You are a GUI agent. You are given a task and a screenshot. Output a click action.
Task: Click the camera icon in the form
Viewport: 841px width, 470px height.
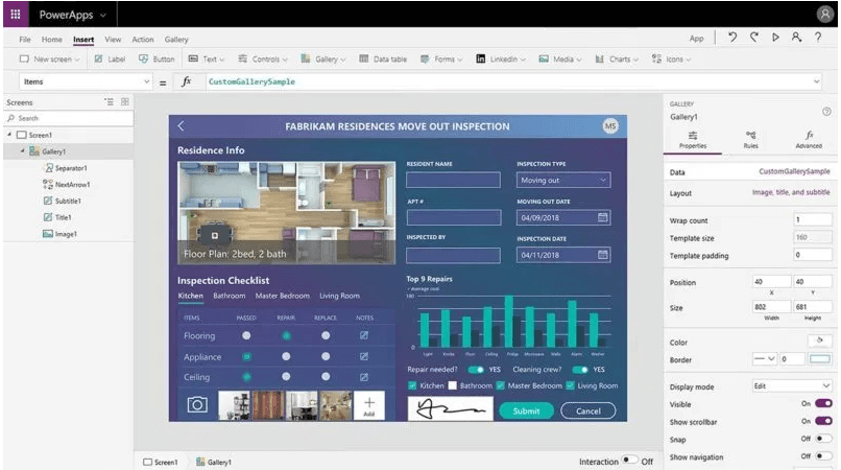(197, 405)
